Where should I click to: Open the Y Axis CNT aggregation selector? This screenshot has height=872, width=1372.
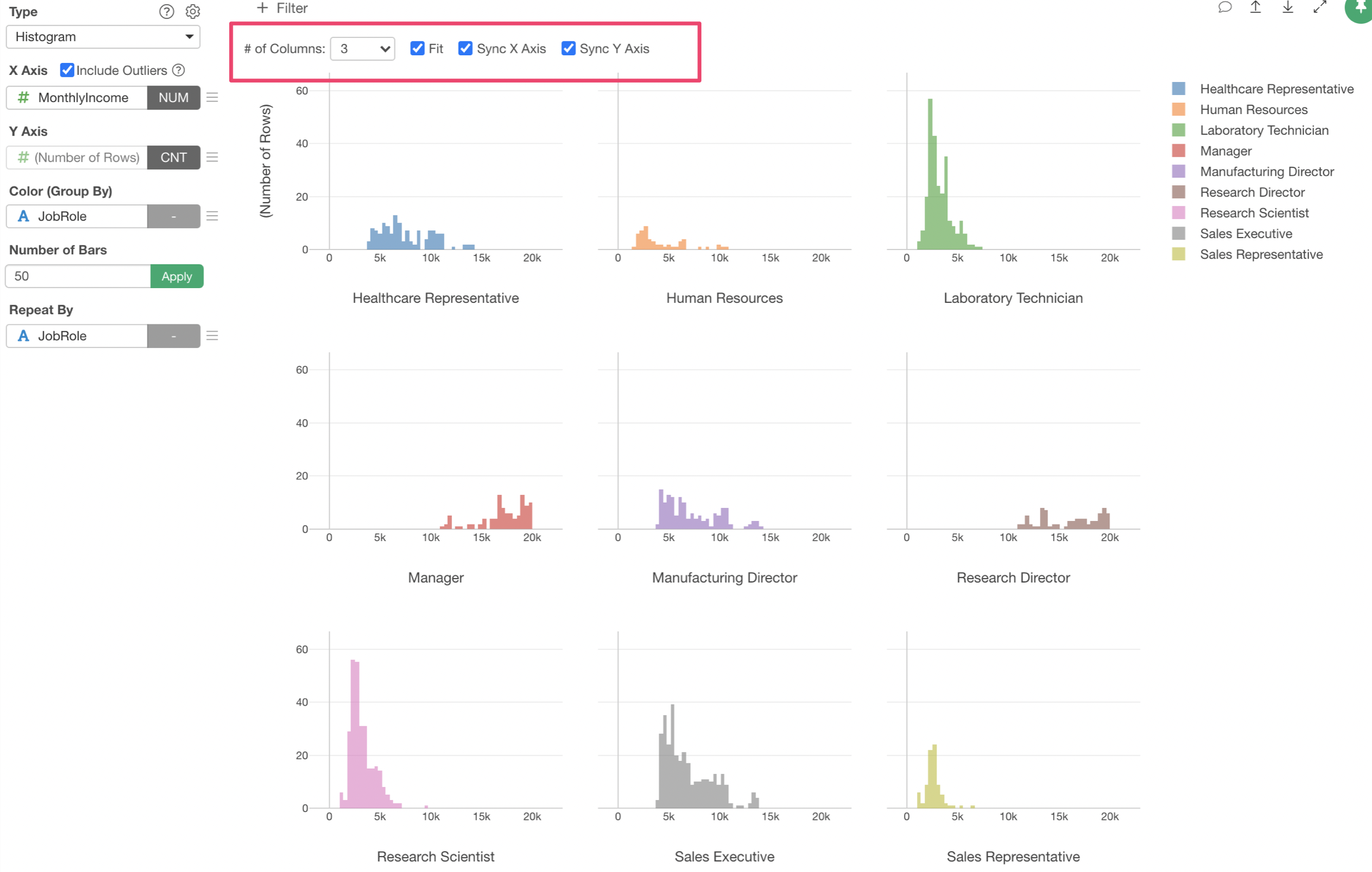point(173,157)
